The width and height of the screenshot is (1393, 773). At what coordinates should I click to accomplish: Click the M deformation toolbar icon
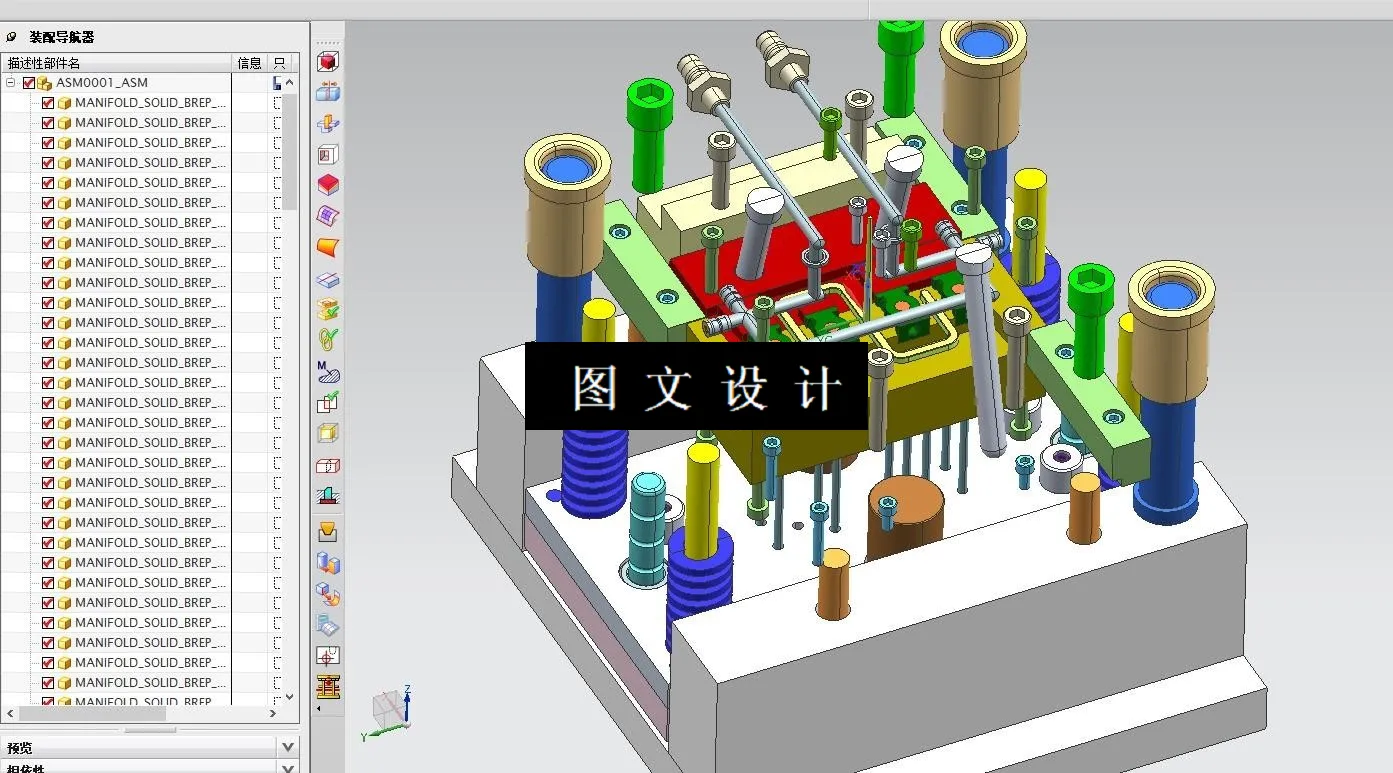tap(327, 370)
